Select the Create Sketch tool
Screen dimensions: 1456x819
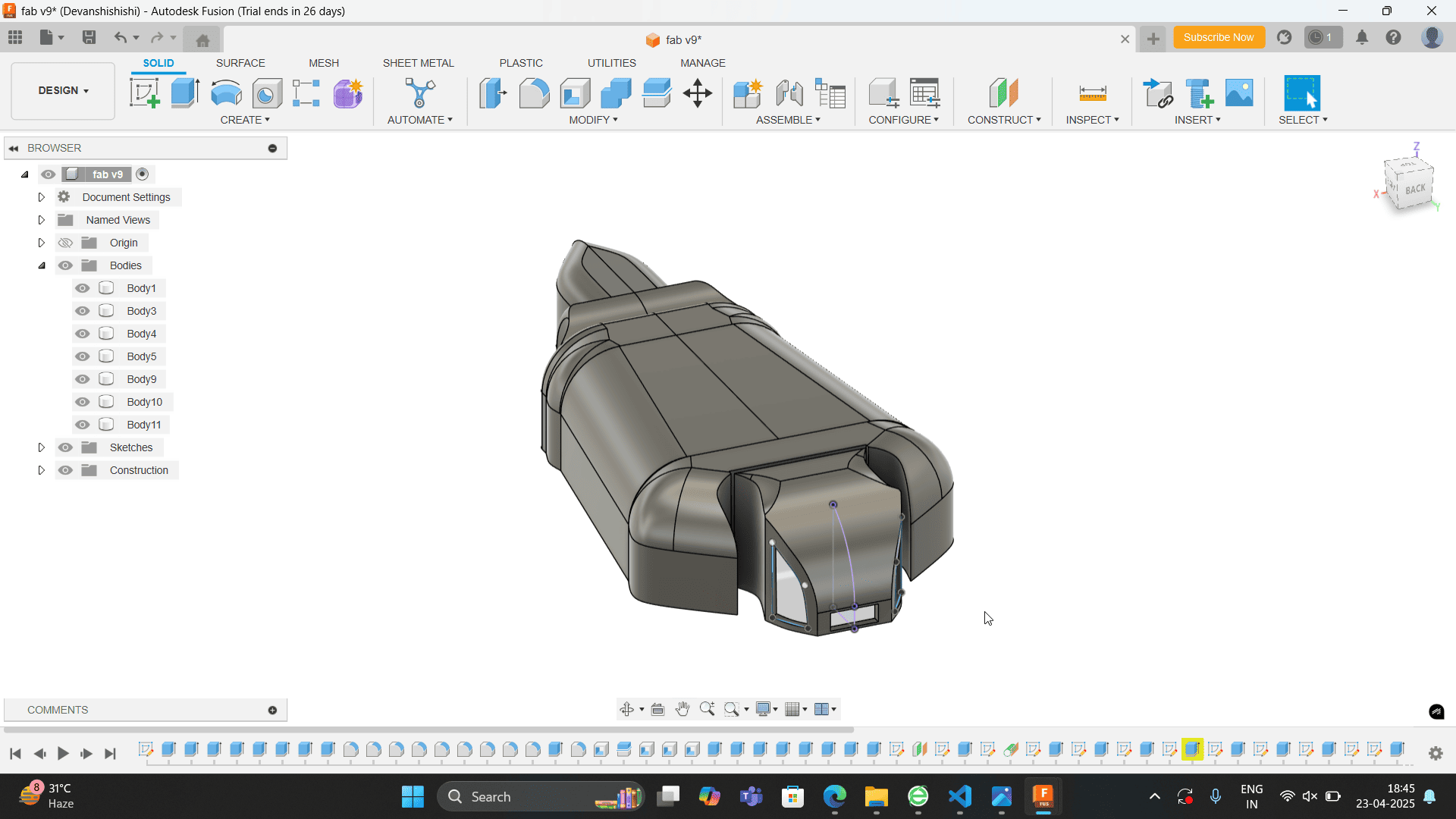click(144, 93)
